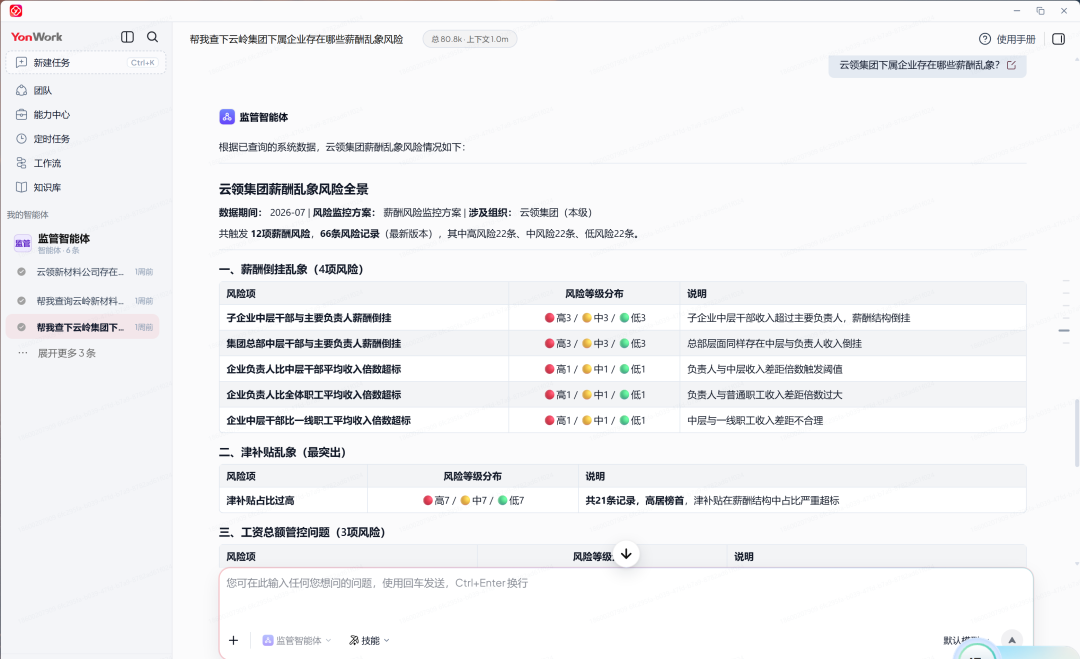Click 企业中层干部比一线职工平均收入倍数超标 row
The image size is (1080, 659).
[623, 420]
